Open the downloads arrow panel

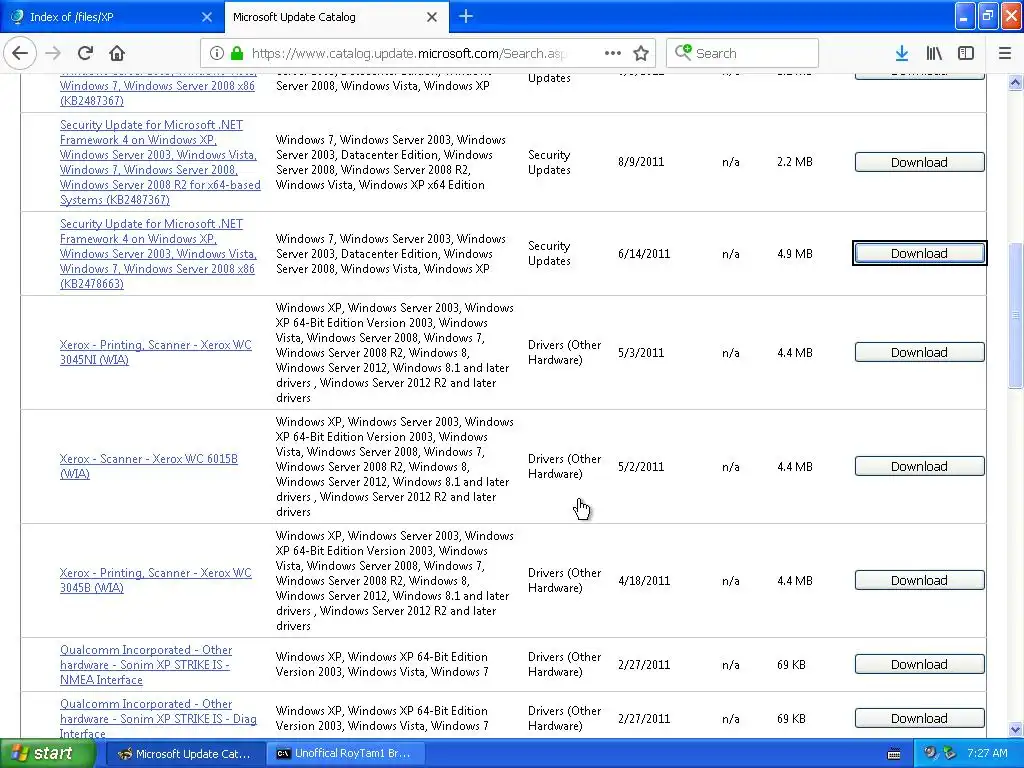point(902,53)
